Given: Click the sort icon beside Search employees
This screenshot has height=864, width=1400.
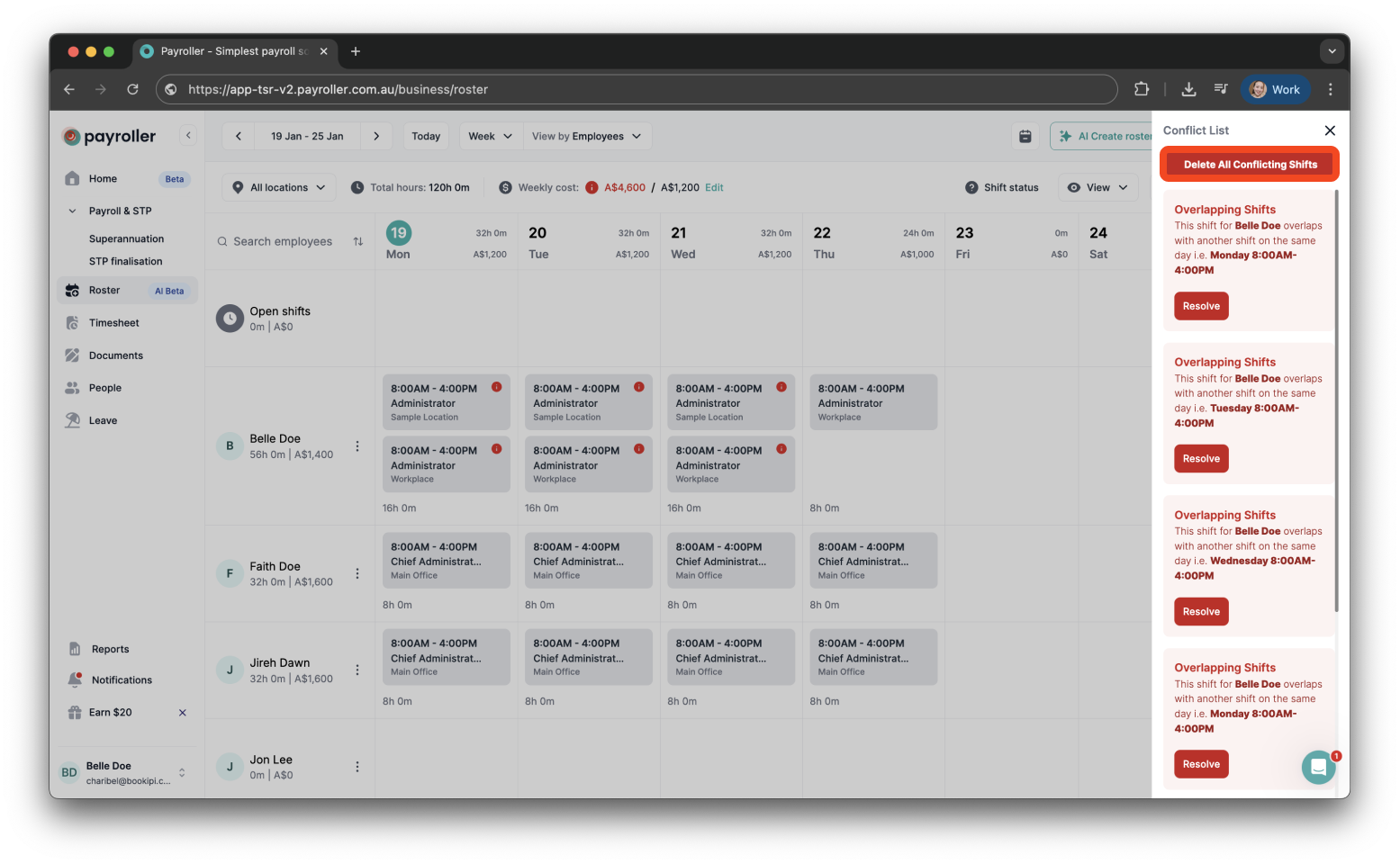Looking at the screenshot, I should [357, 241].
